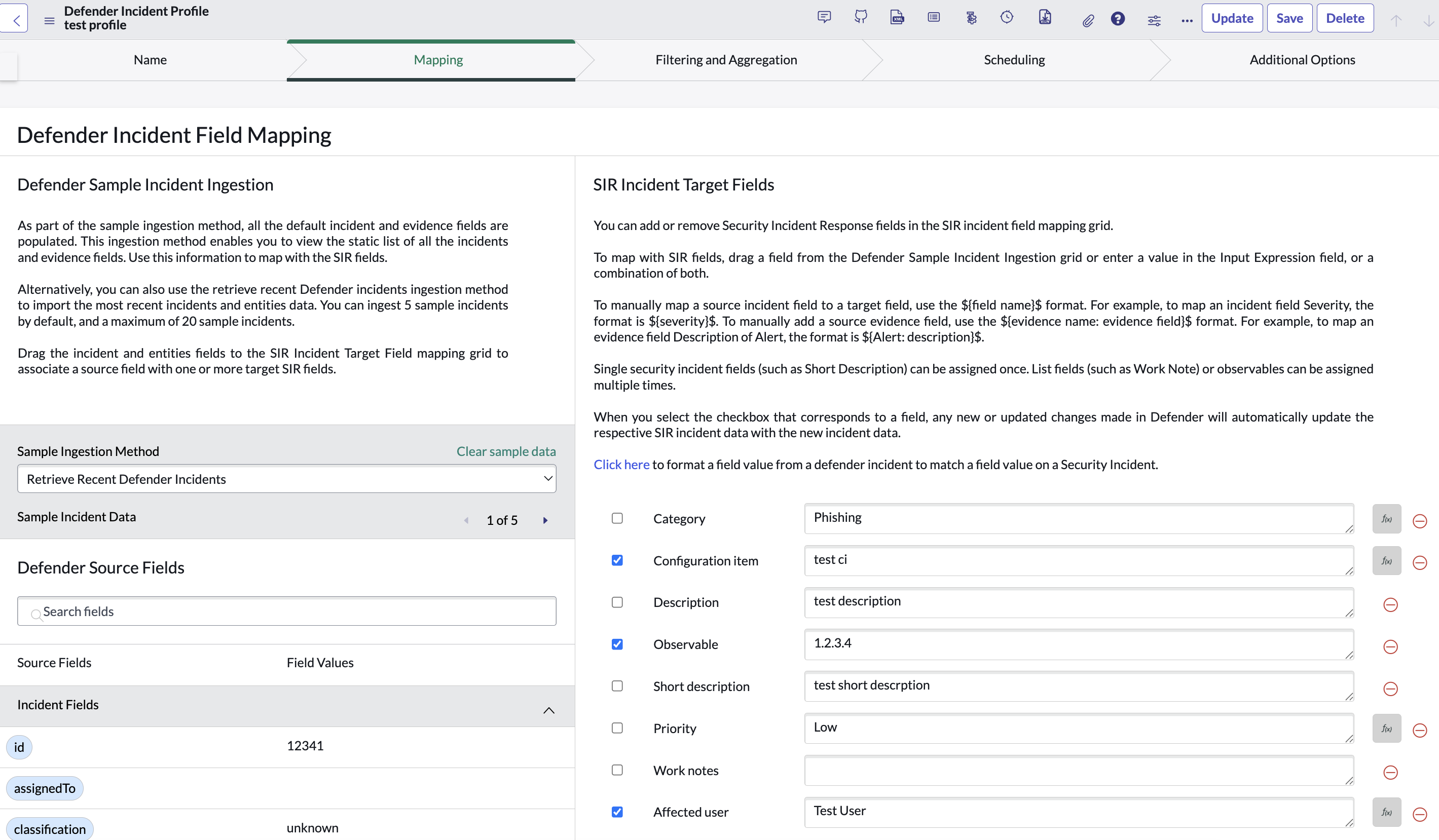Remove the Work notes mapping row
The width and height of the screenshot is (1439, 840).
tap(1390, 773)
